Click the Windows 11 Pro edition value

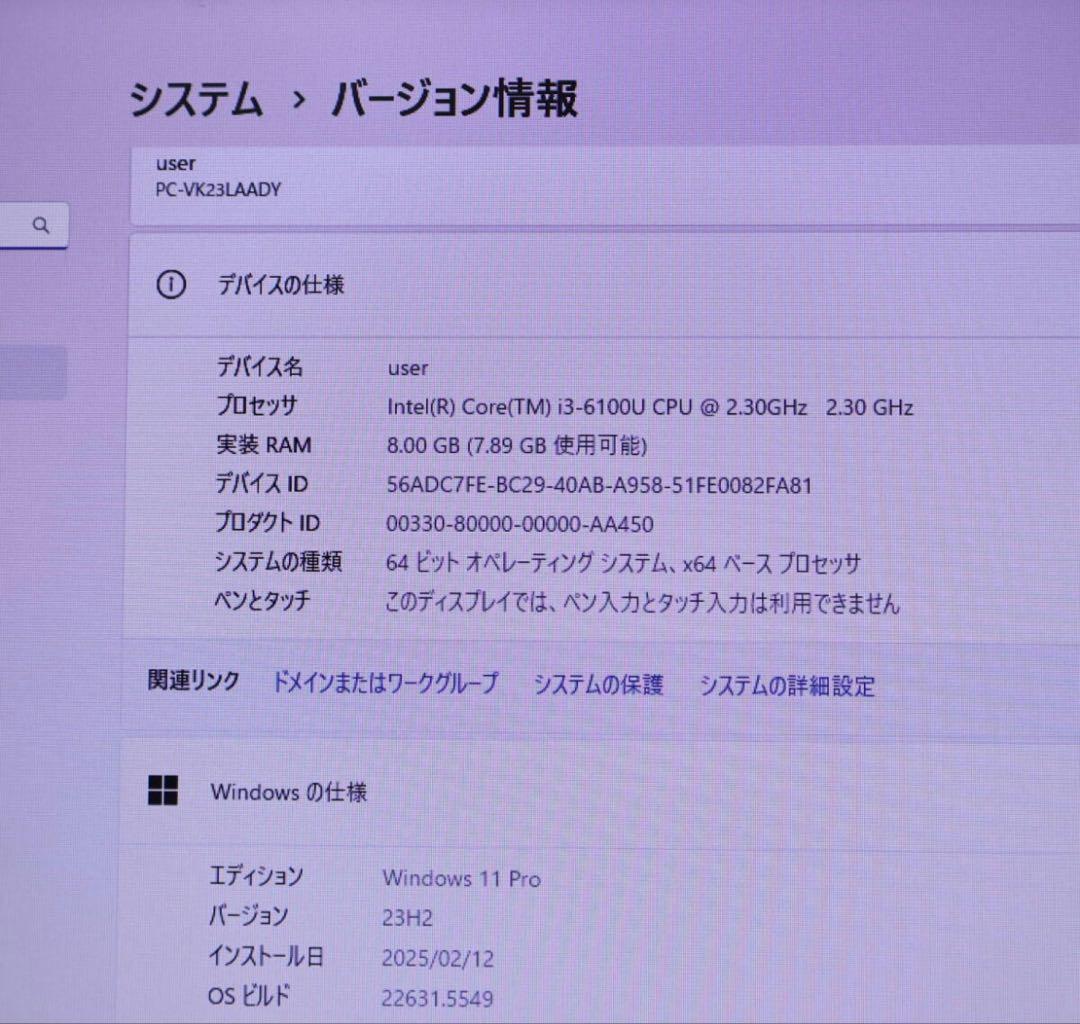(461, 878)
